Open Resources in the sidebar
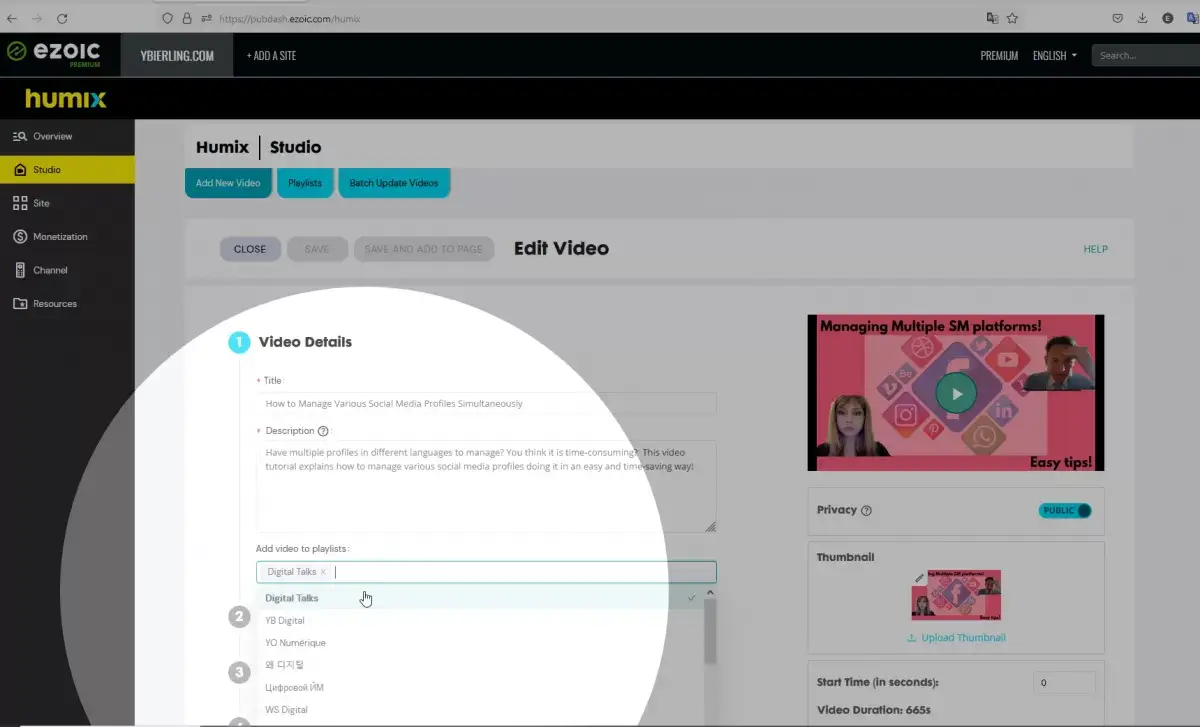This screenshot has width=1200, height=727. pyautogui.click(x=67, y=304)
